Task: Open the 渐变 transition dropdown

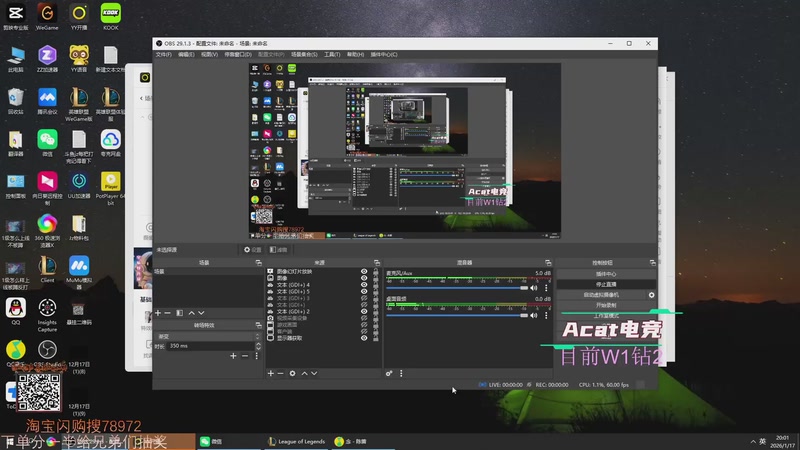Action: tap(208, 337)
